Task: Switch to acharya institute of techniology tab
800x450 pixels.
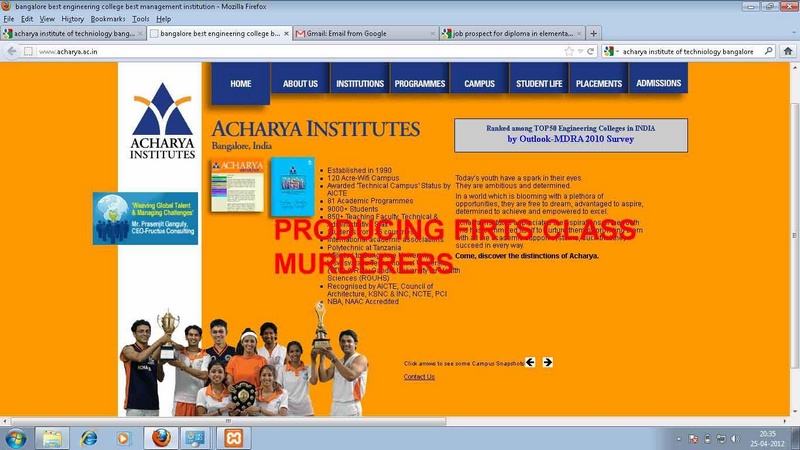Action: [74, 34]
